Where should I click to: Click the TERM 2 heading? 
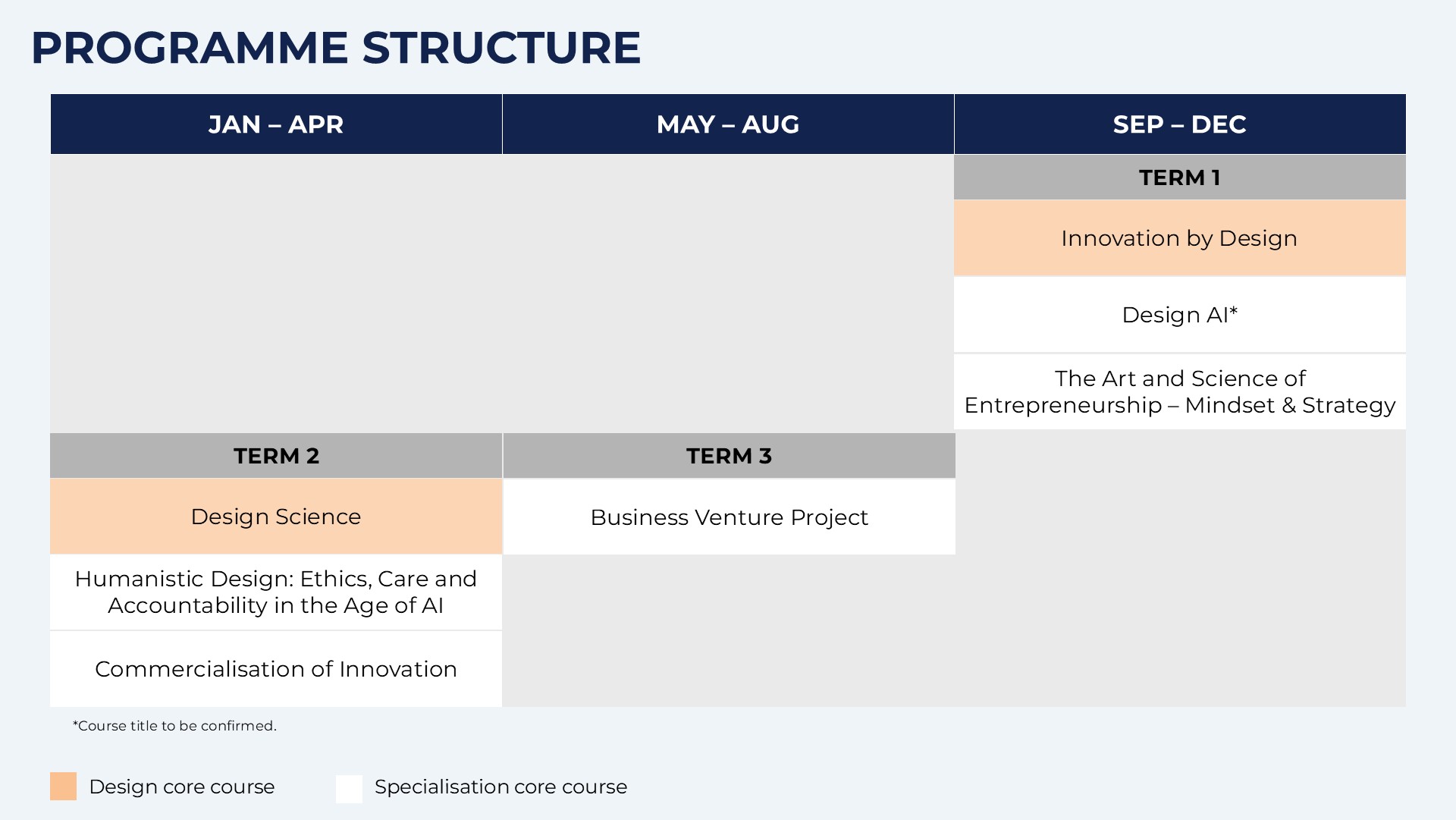(x=276, y=456)
